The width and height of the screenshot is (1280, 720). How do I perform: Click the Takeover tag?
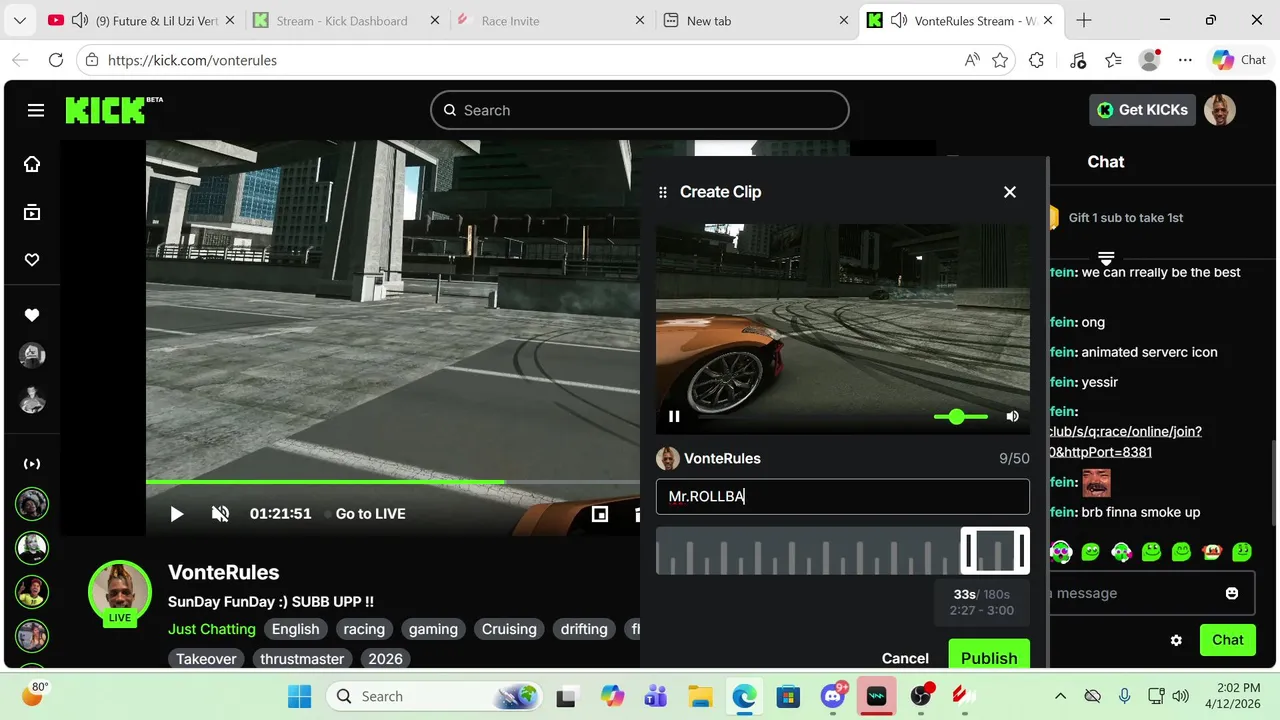[207, 659]
